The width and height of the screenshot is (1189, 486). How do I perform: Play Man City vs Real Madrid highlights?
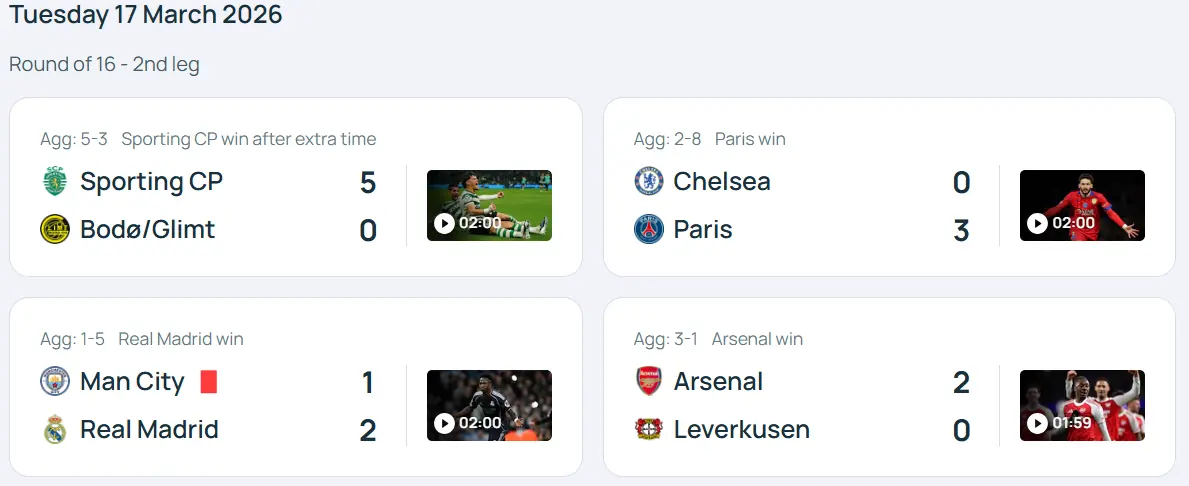pyautogui.click(x=489, y=405)
